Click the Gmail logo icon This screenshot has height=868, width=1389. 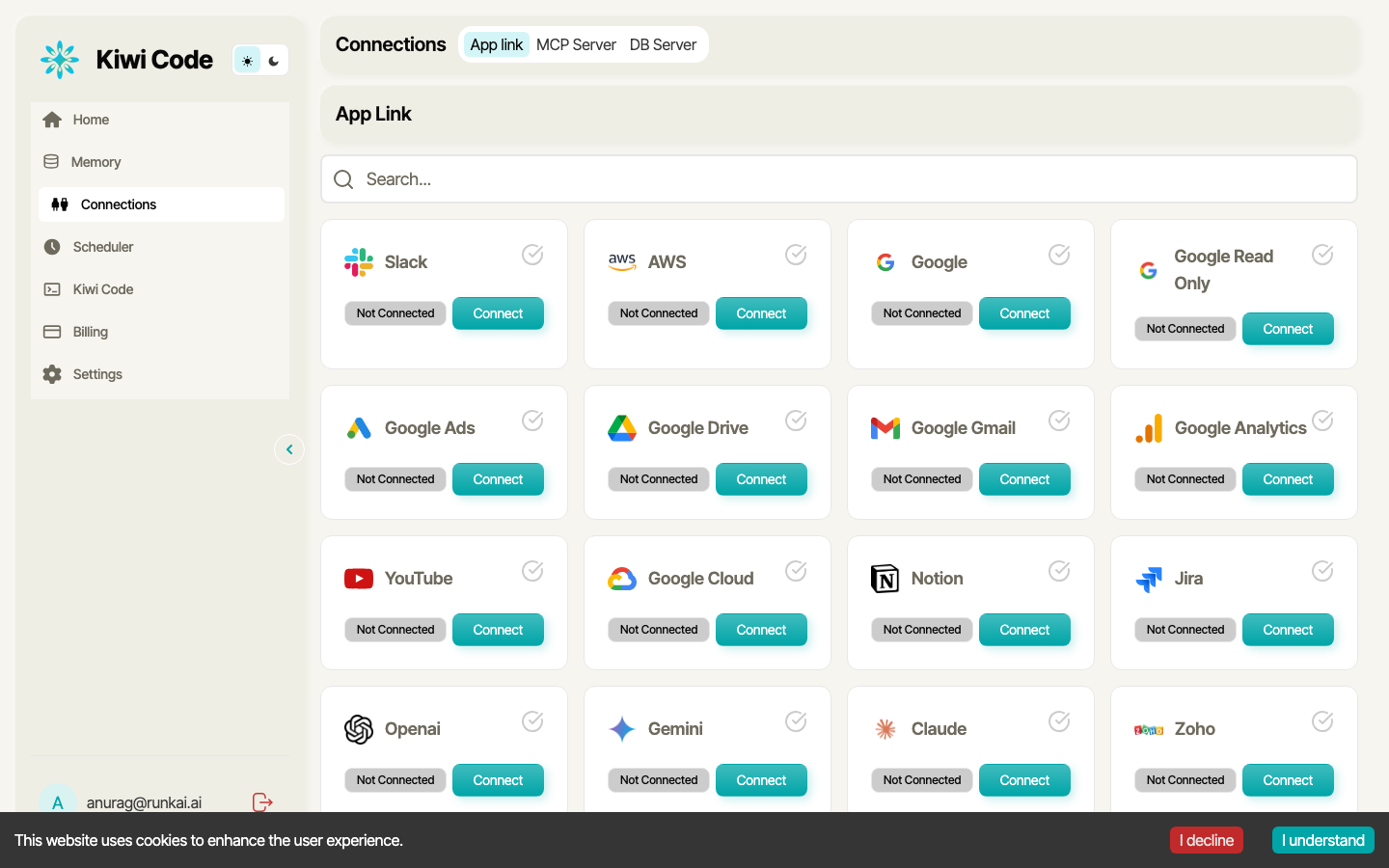point(885,428)
